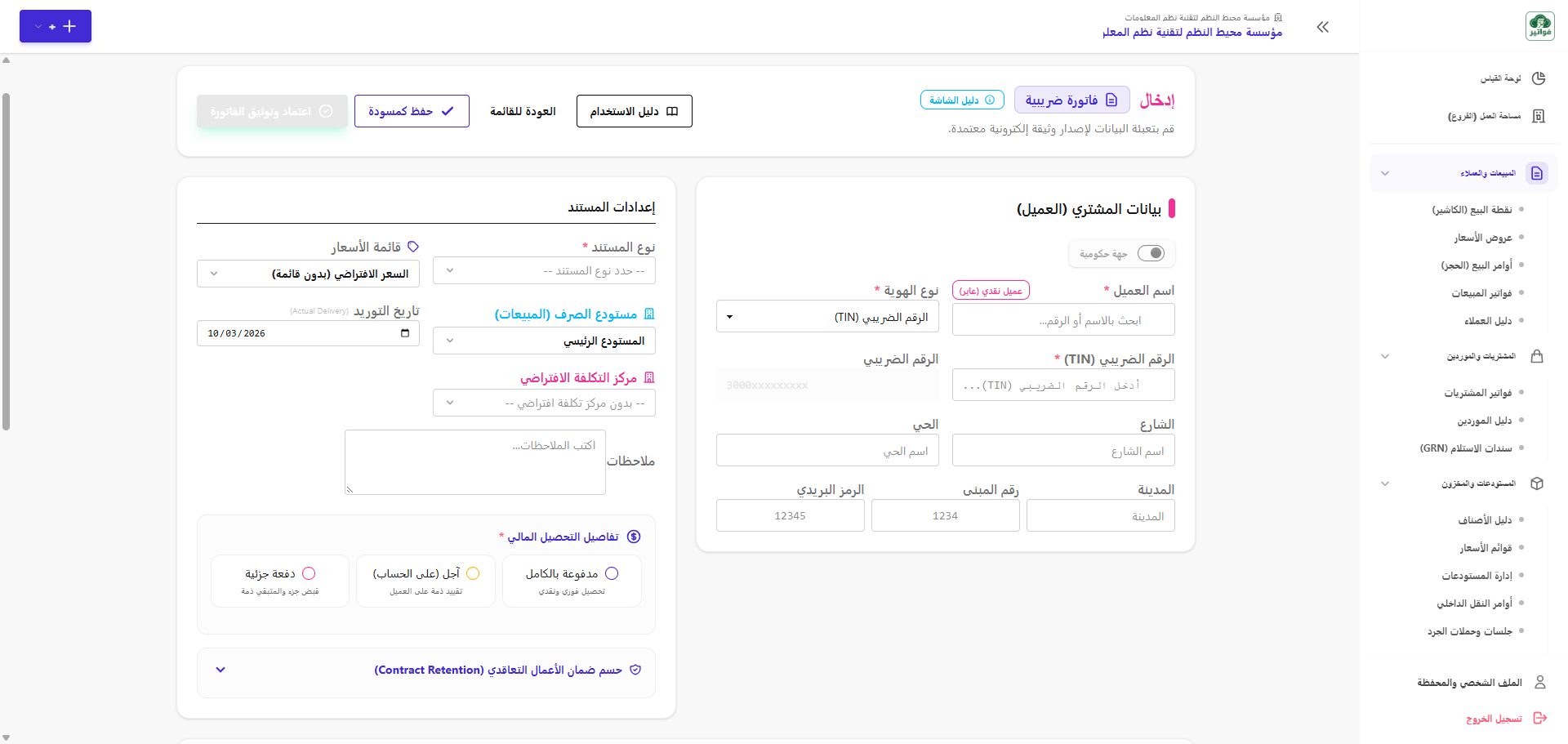Click the dollar icon beside تفاصيل التحصيل المالي

pos(634,537)
